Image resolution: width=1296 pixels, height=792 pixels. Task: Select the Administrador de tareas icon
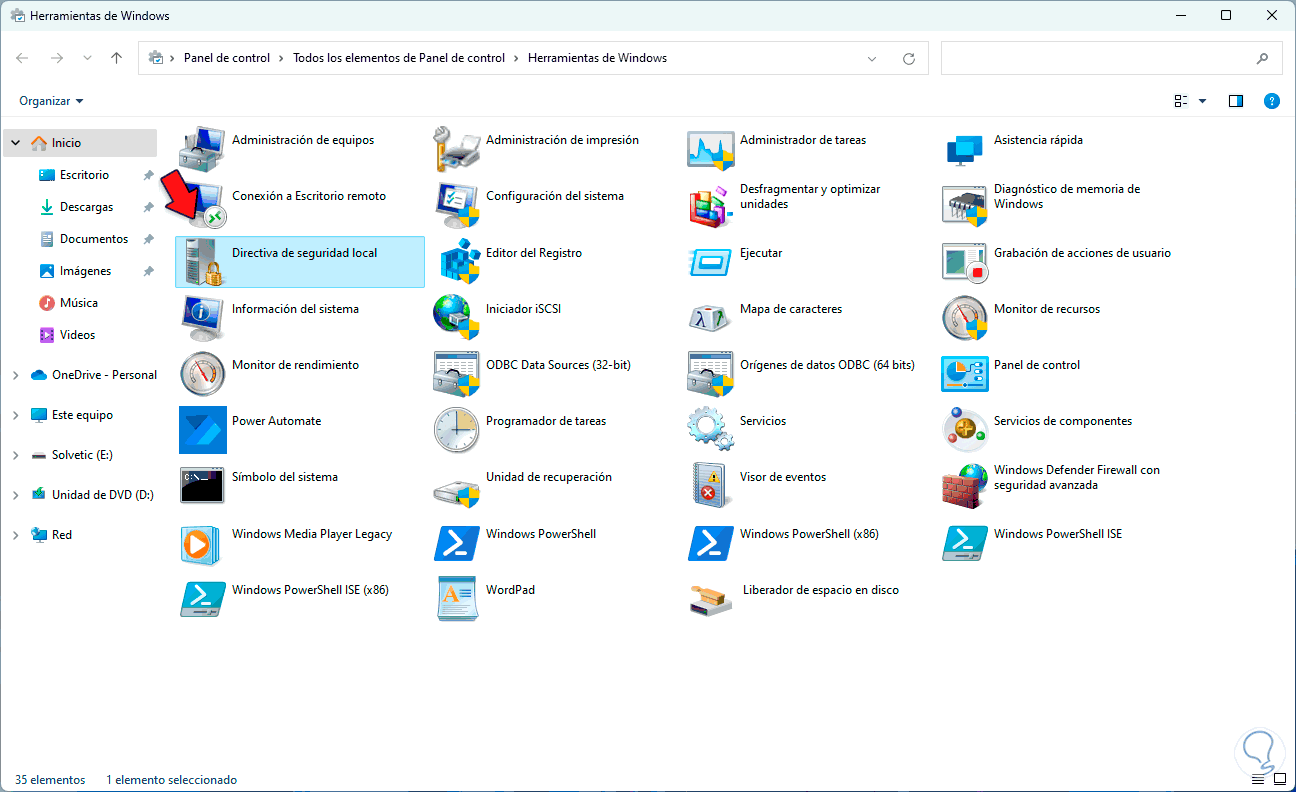711,149
